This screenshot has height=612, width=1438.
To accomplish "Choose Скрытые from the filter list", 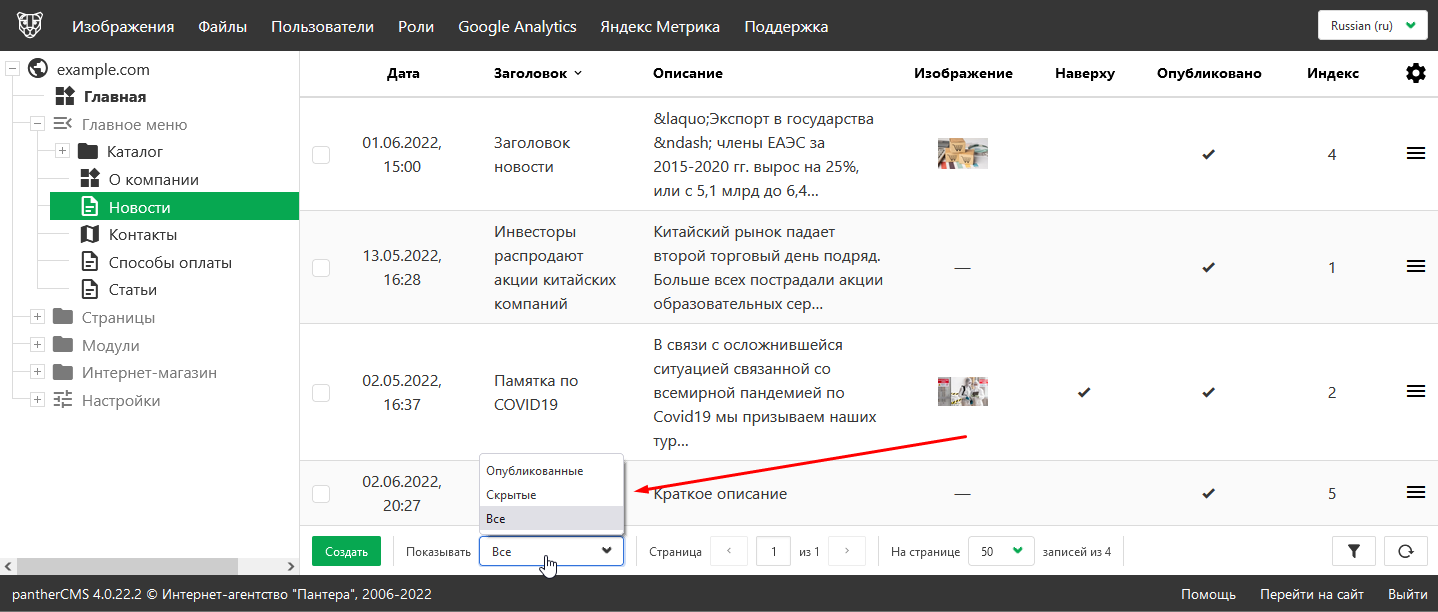I will (511, 495).
